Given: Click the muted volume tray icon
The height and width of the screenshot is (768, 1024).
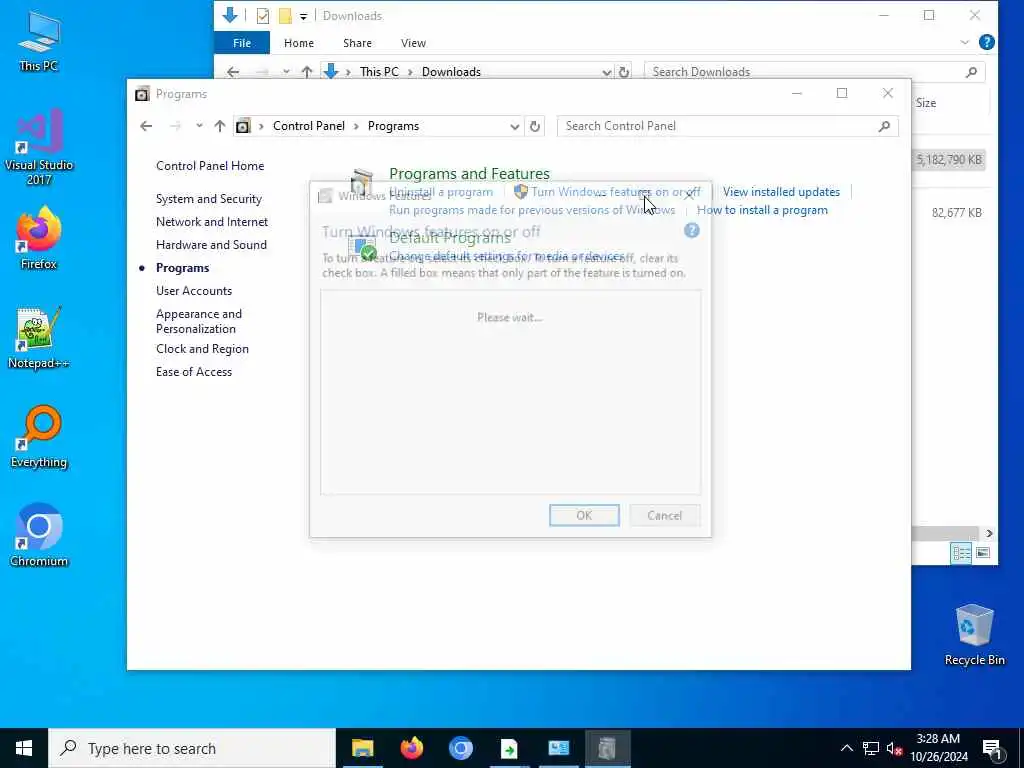Looking at the screenshot, I should tap(894, 748).
